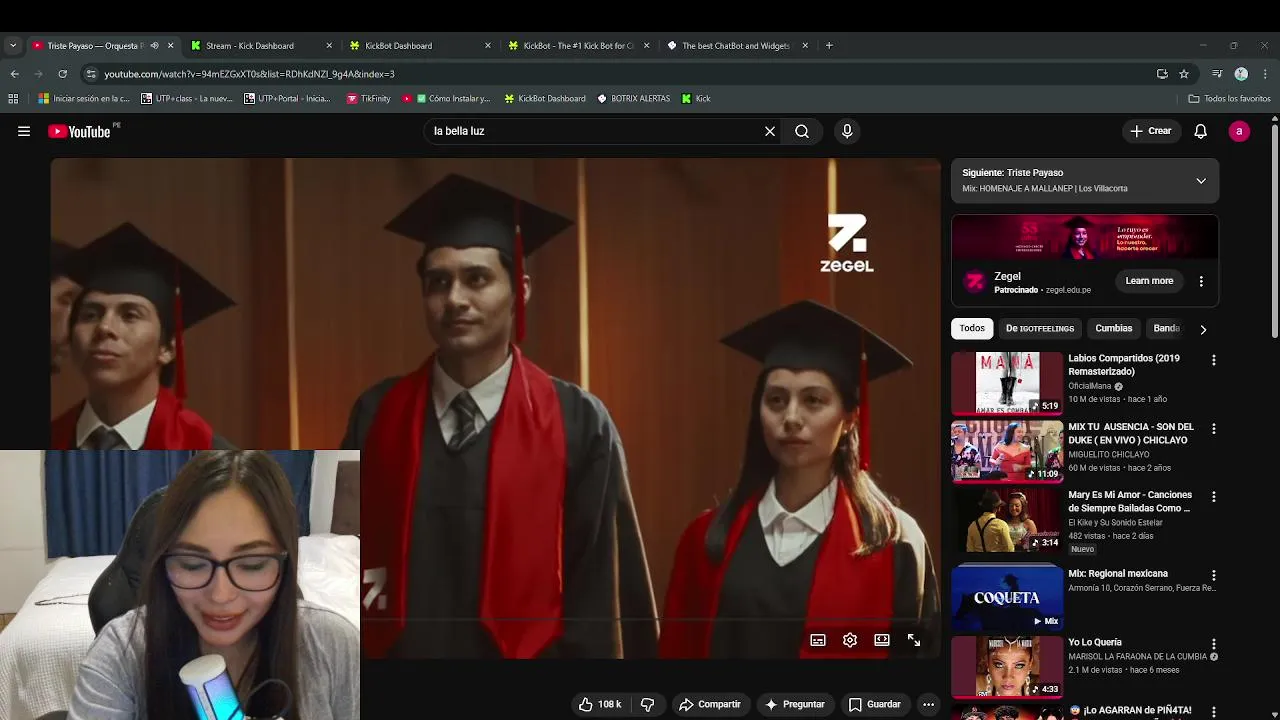The image size is (1280, 720).
Task: Save the video with Guardar
Action: (x=874, y=704)
